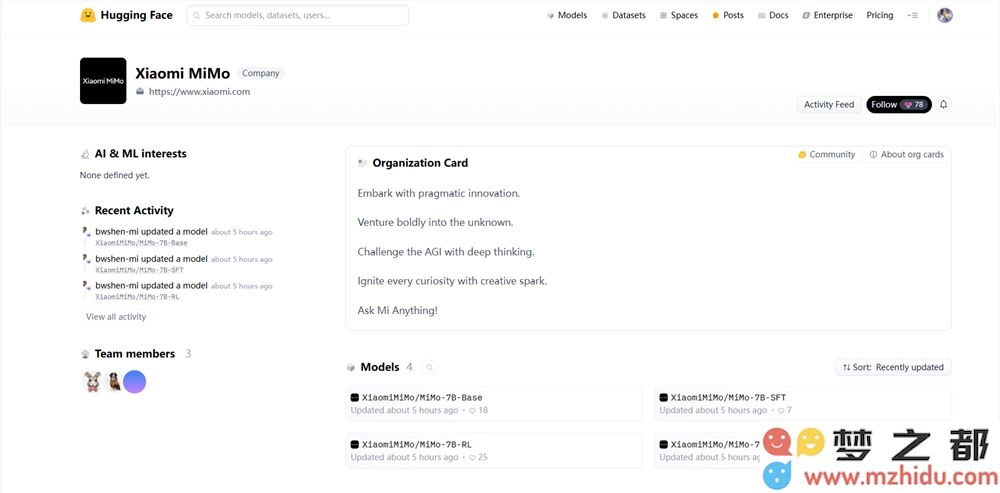
Task: Click the Models heading in models section
Action: [380, 367]
